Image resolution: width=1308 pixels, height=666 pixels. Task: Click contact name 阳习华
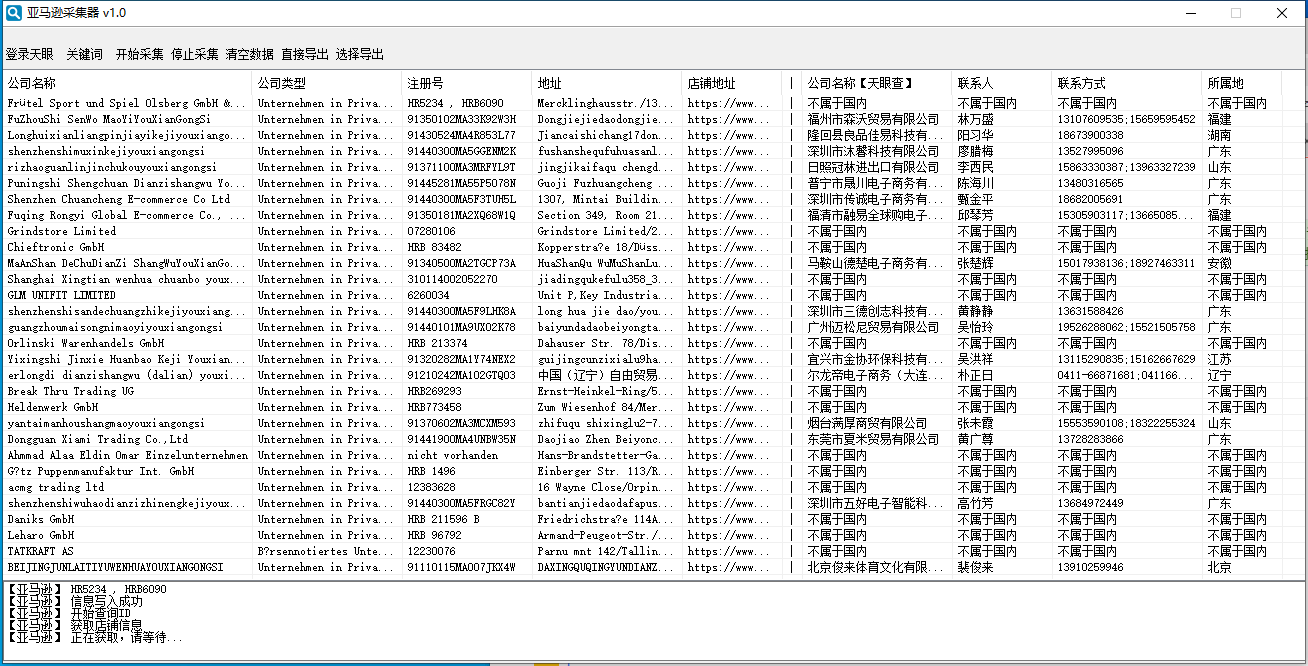click(976, 135)
